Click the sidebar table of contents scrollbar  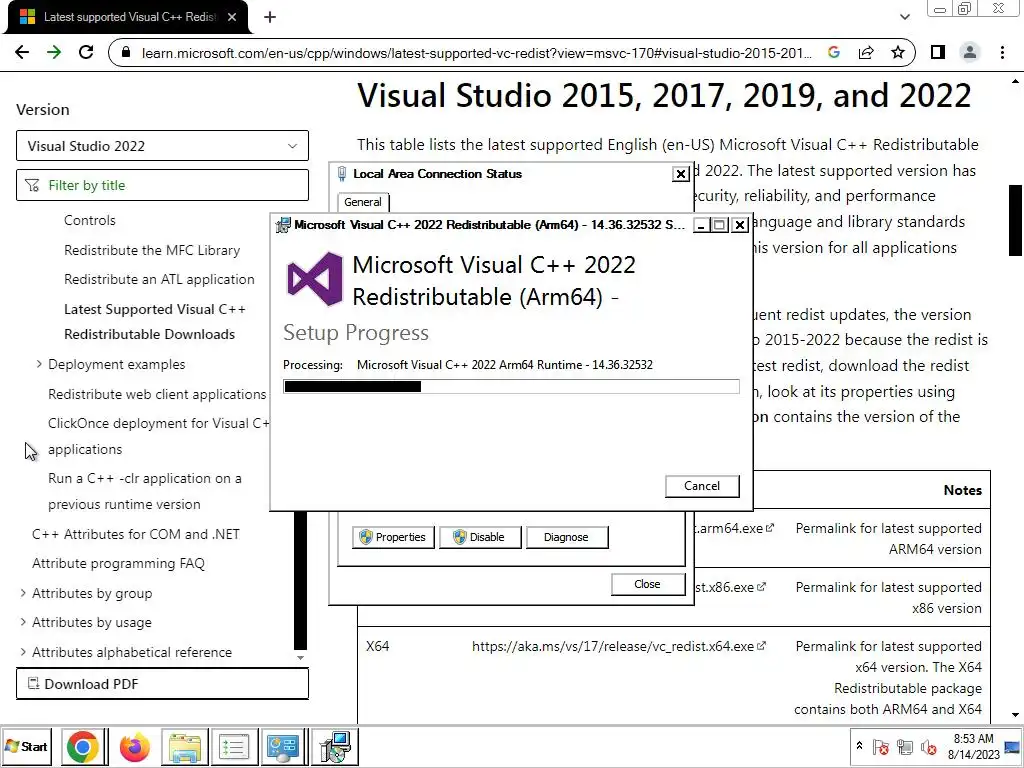300,581
